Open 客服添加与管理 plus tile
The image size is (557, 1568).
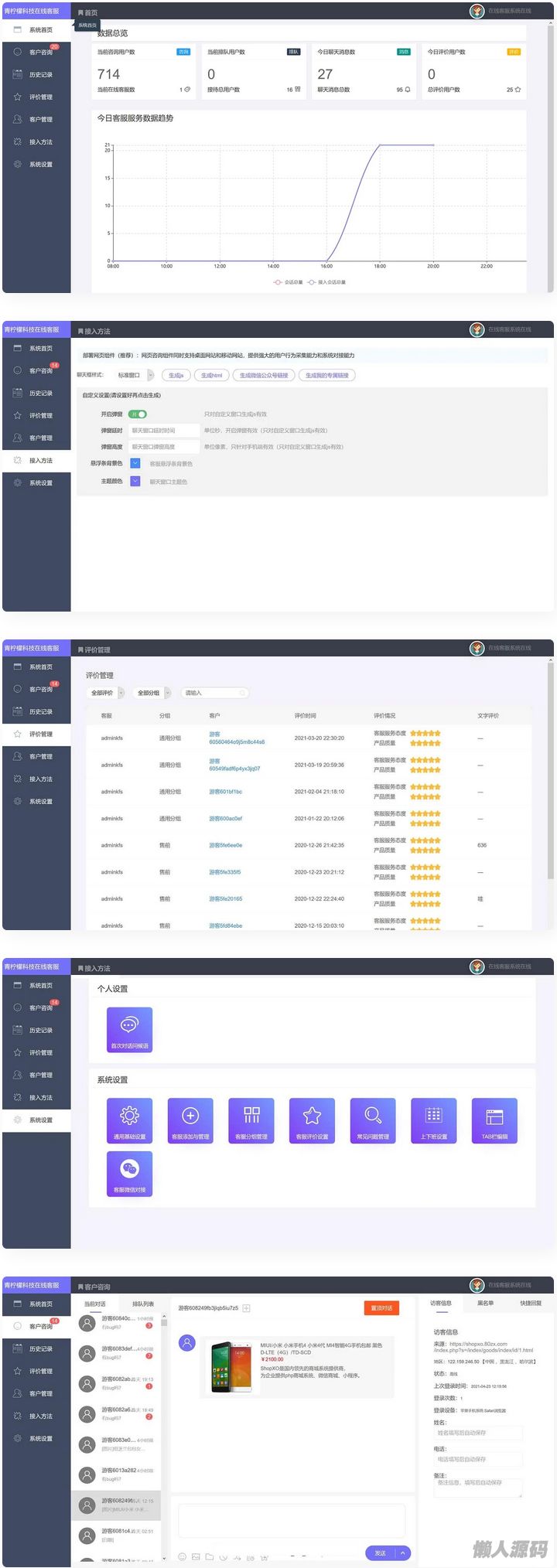pyautogui.click(x=190, y=1120)
